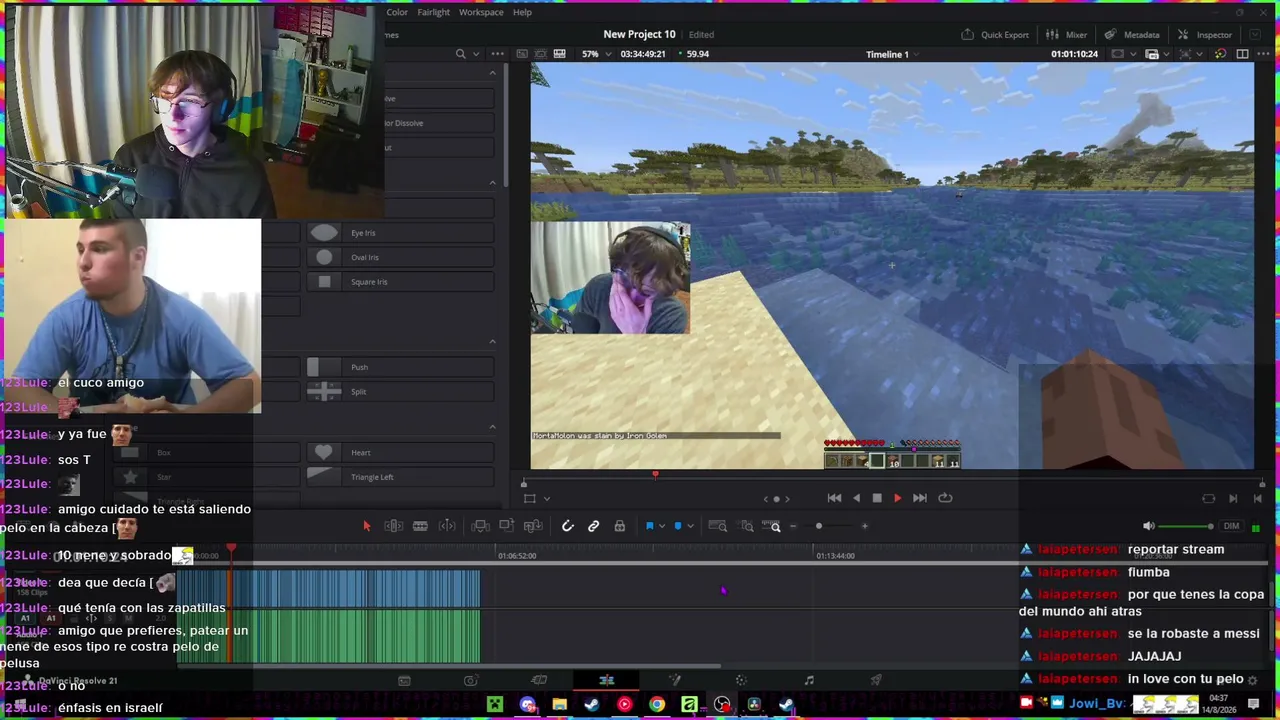The image size is (1280, 720).
Task: Mute audio with the speaker icon
Action: (1149, 526)
